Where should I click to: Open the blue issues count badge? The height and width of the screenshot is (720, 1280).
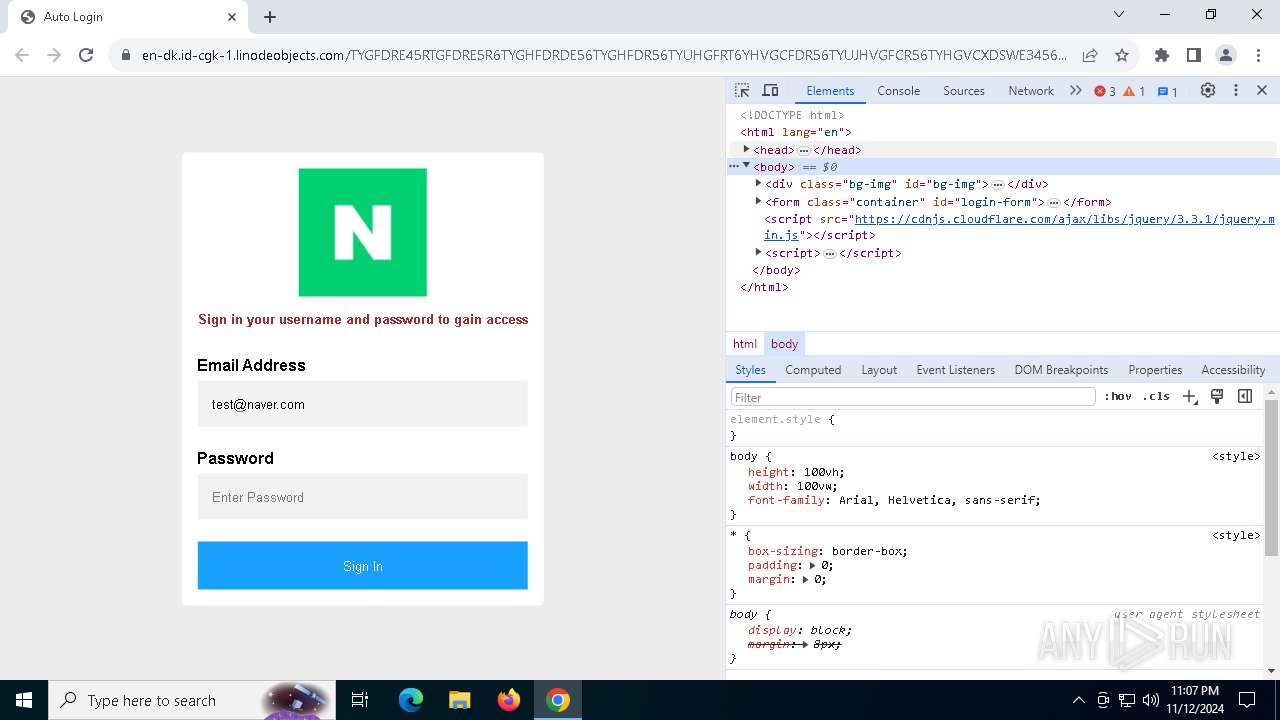pyautogui.click(x=1167, y=91)
